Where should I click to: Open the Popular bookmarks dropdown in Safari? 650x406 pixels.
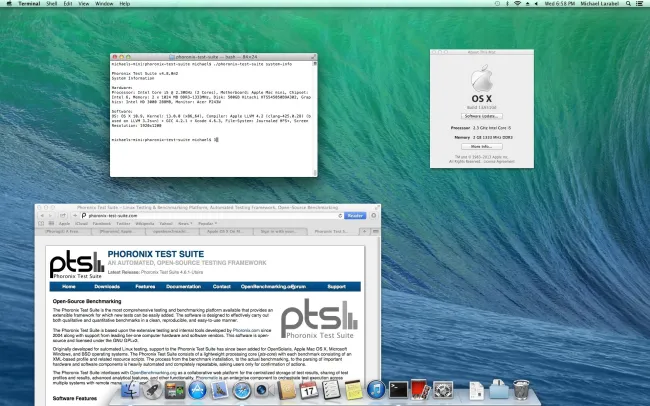pos(207,224)
